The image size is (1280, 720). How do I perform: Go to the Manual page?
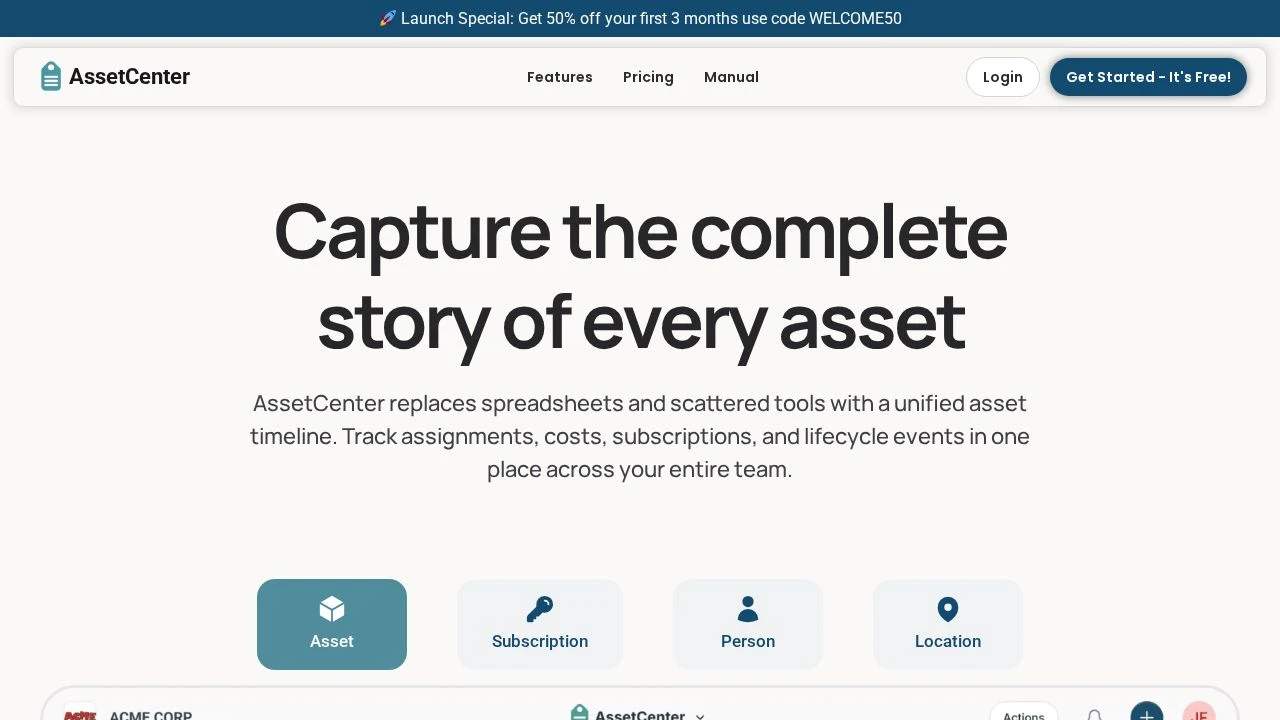731,77
